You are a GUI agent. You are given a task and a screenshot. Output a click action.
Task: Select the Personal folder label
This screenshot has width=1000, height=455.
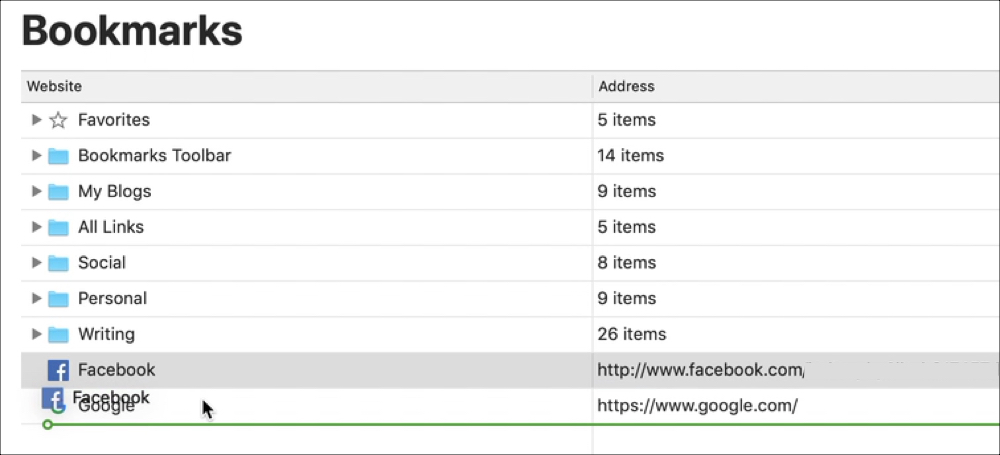112,299
